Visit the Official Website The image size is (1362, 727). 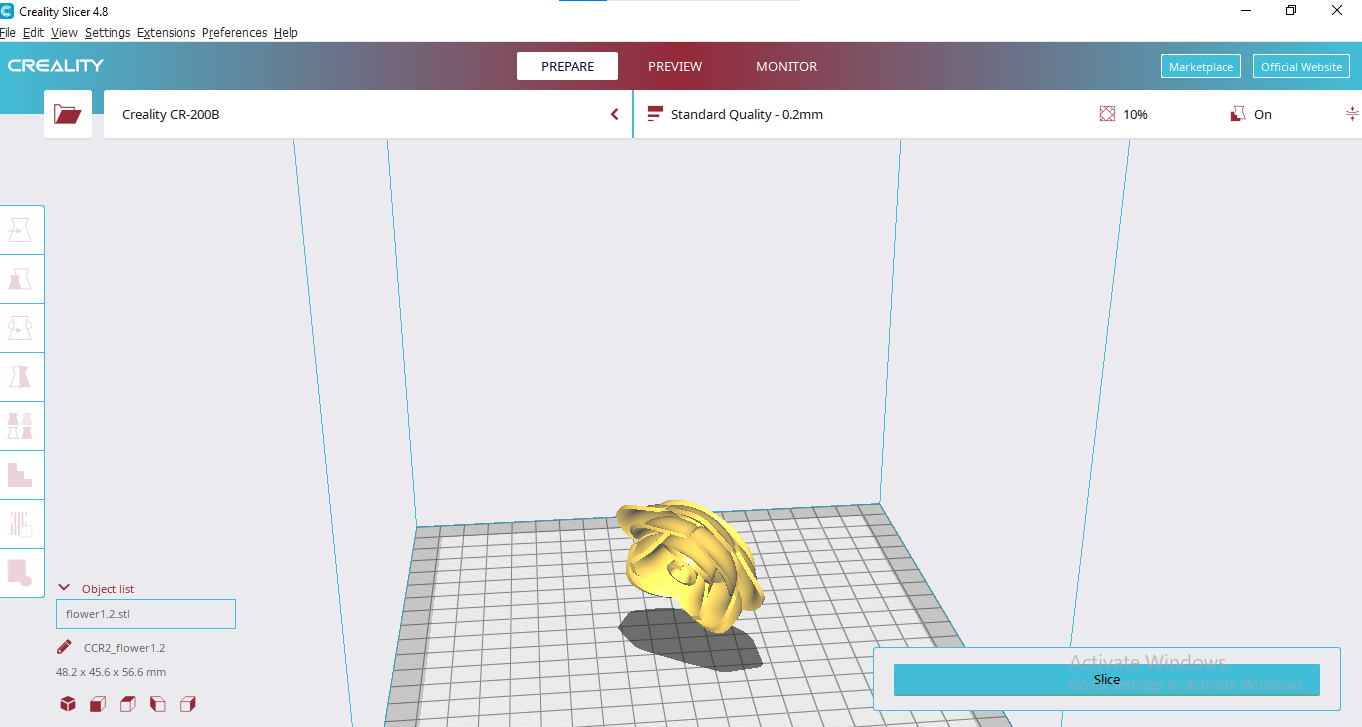(1301, 66)
